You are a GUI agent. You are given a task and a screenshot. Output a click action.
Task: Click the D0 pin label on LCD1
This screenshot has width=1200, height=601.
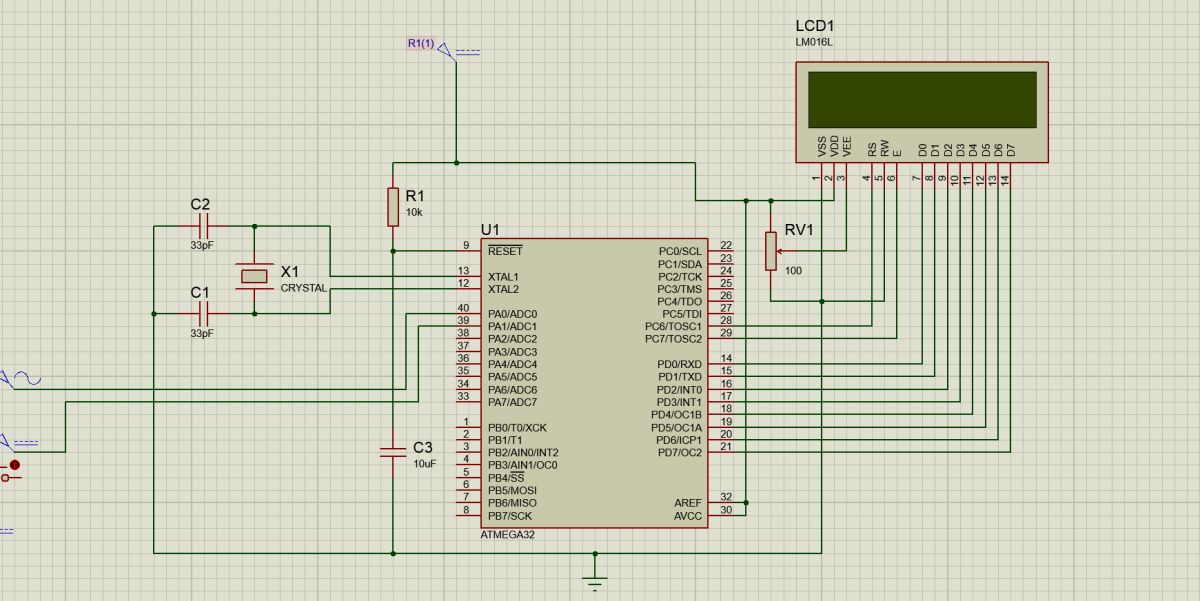click(x=922, y=150)
